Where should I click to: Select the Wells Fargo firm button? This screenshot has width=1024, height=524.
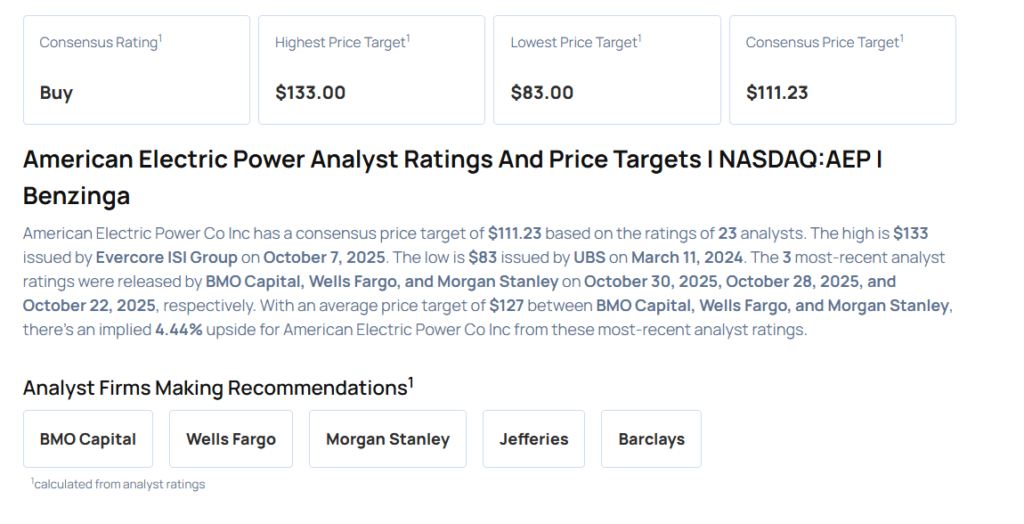pos(231,439)
